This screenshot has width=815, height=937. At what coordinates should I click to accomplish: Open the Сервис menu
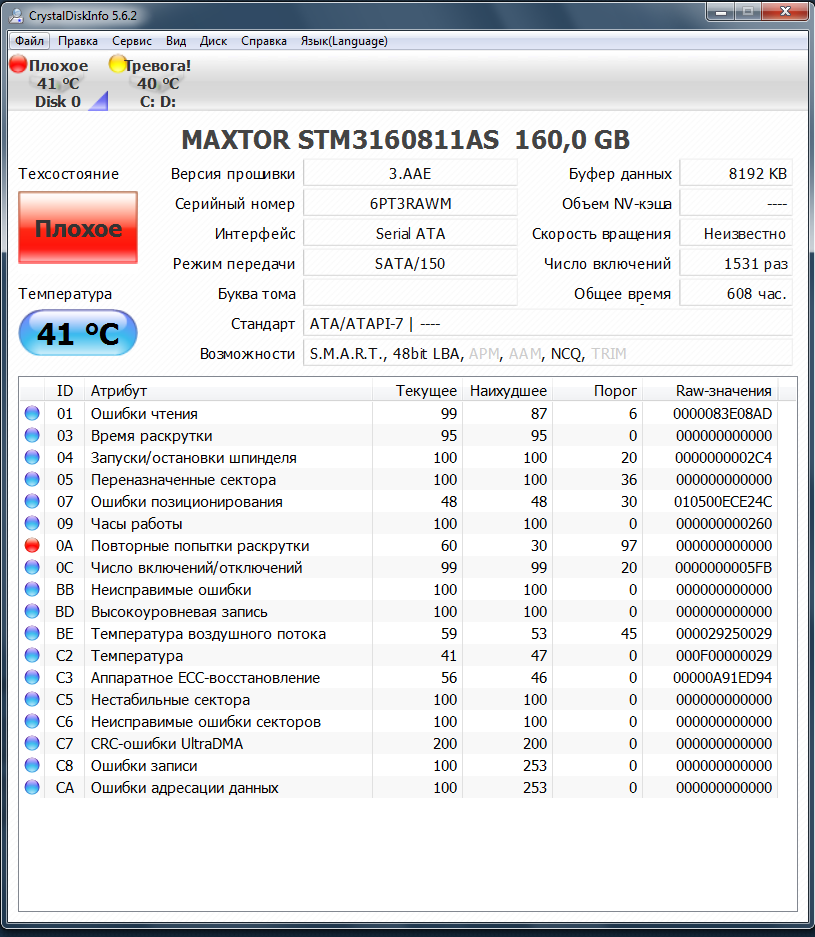pyautogui.click(x=131, y=41)
